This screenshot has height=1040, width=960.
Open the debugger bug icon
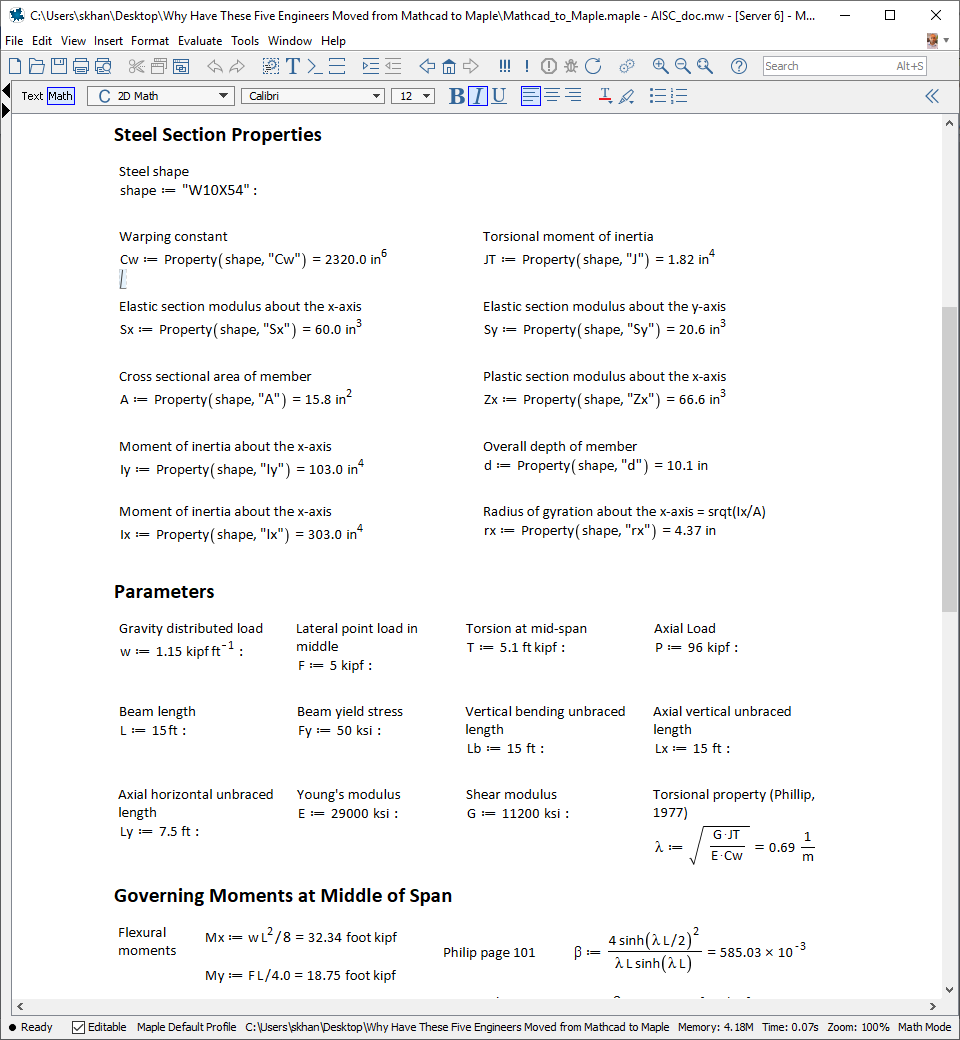tap(571, 66)
